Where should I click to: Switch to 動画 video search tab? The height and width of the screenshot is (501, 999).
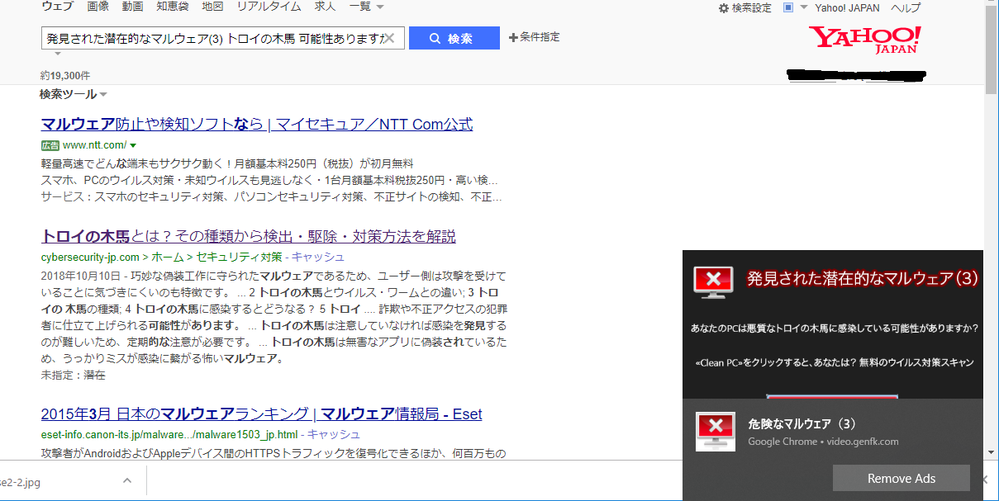133,6
